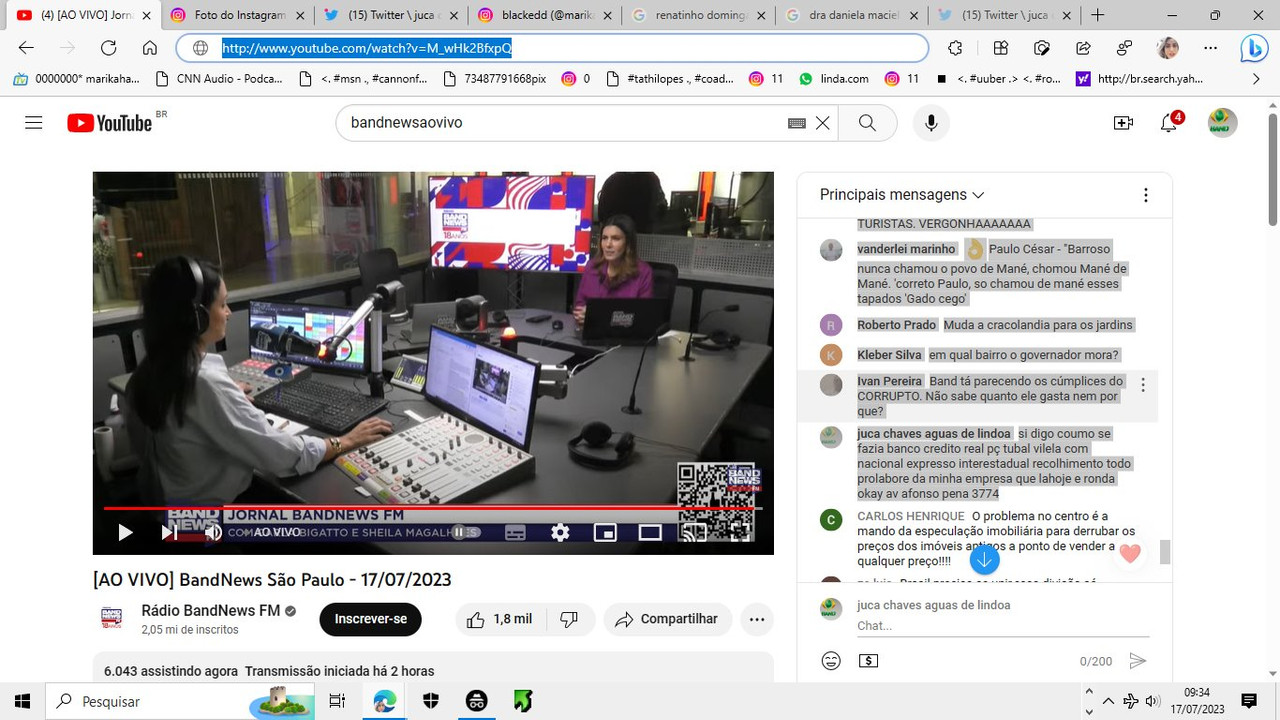Image resolution: width=1280 pixels, height=720 pixels.
Task: Click YouTube search box with bandnewsaovivo
Action: point(565,122)
